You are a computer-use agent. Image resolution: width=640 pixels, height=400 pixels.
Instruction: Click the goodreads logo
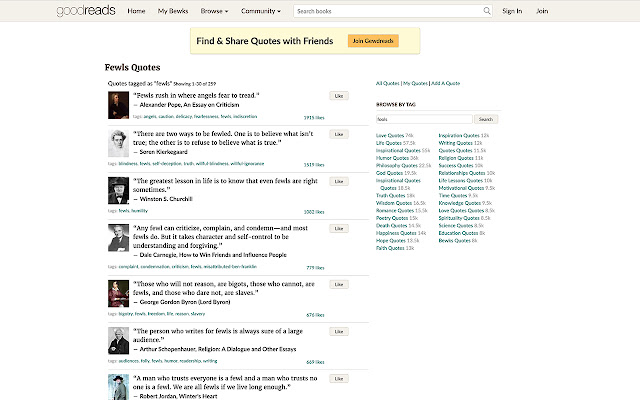click(86, 11)
